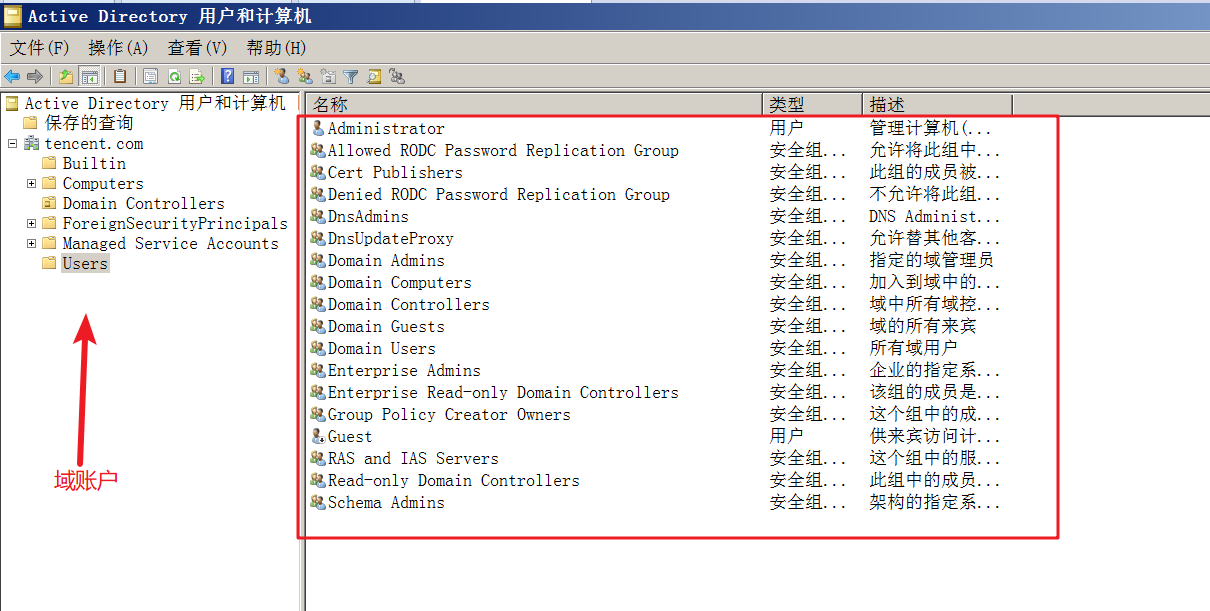Open Help with blue question mark icon
This screenshot has height=611, width=1210.
[228, 76]
